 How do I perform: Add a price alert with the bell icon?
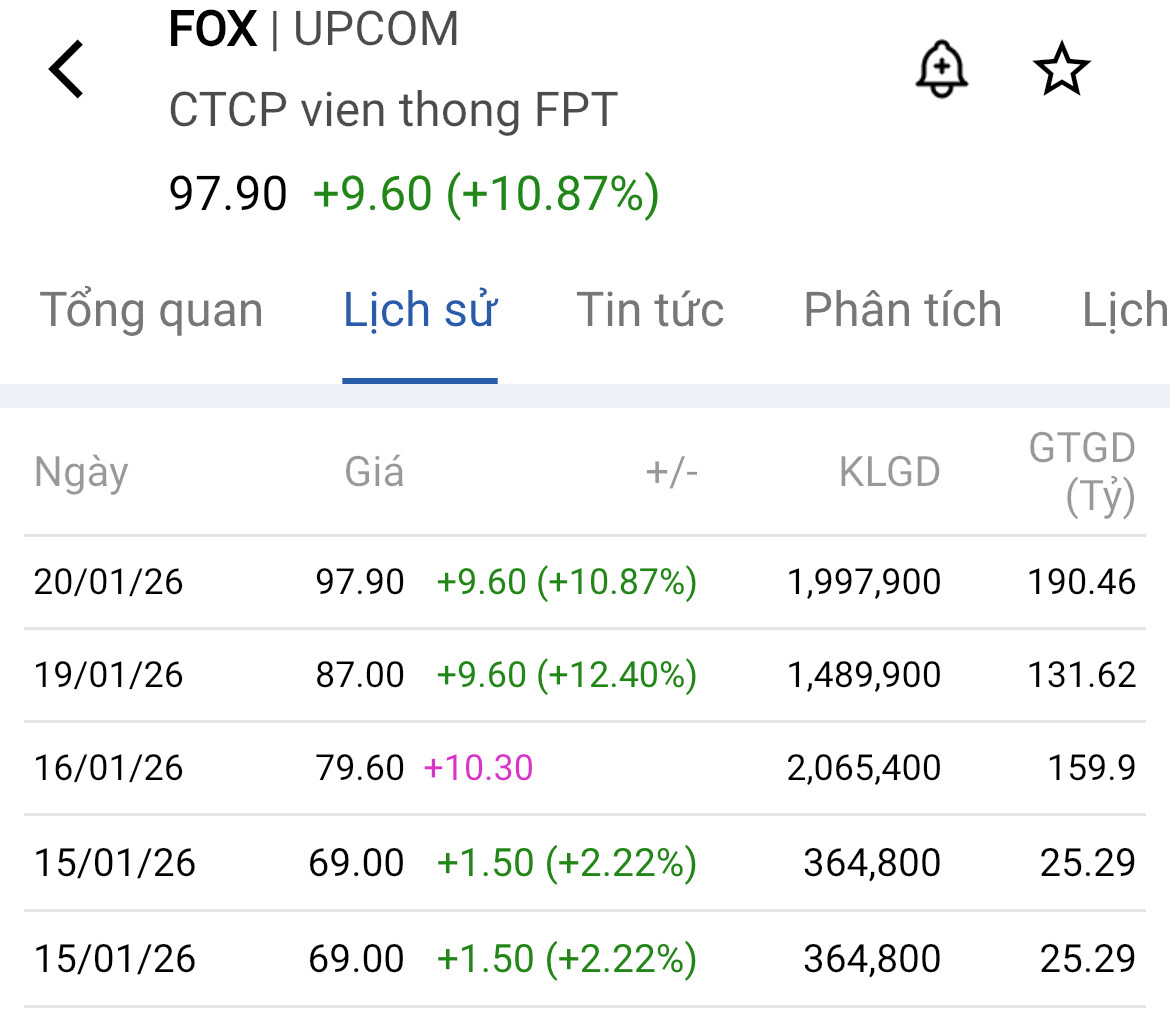(941, 70)
